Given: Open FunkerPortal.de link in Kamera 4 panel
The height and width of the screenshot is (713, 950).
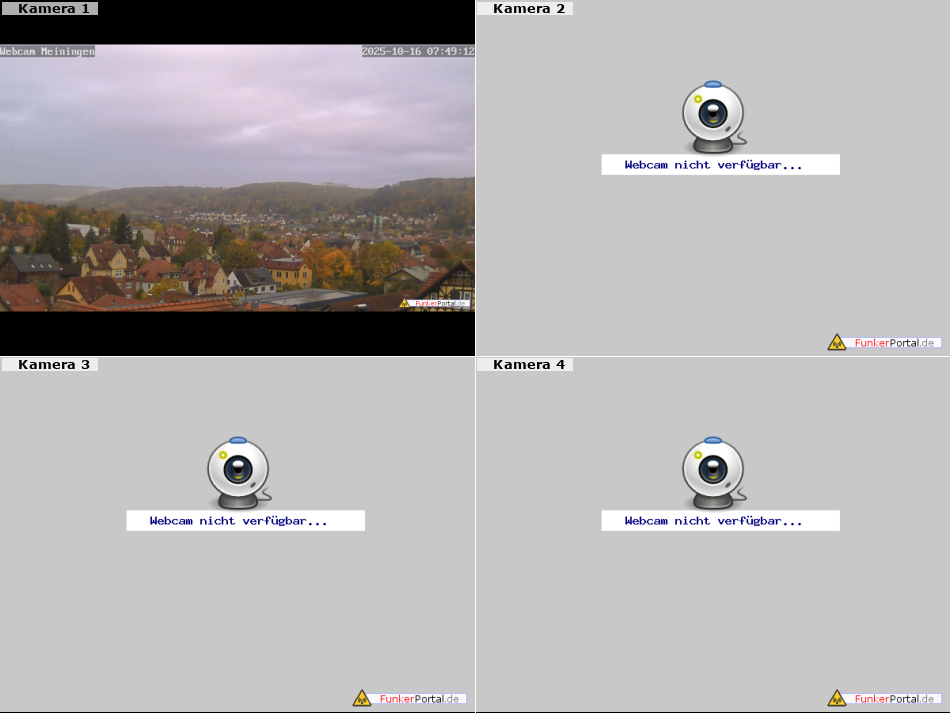Looking at the screenshot, I should tap(895, 698).
